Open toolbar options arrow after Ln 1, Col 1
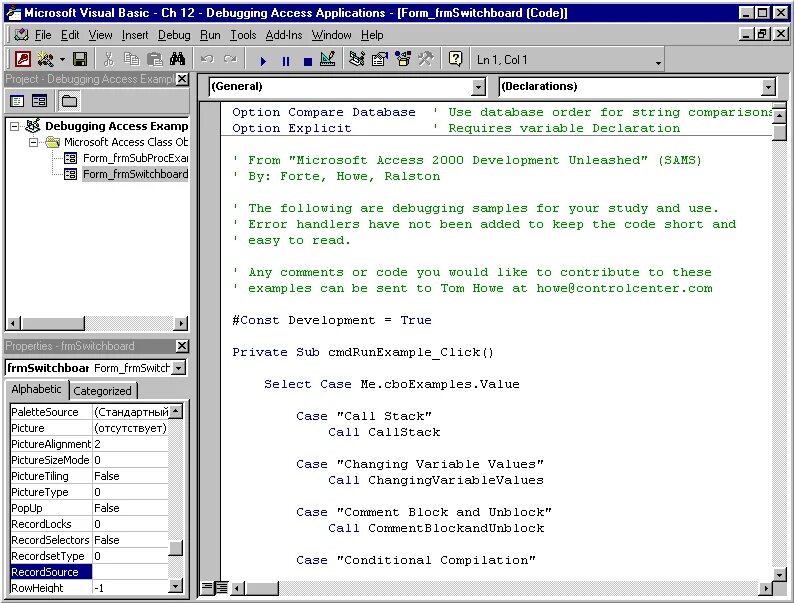This screenshot has width=794, height=603. pos(658,63)
